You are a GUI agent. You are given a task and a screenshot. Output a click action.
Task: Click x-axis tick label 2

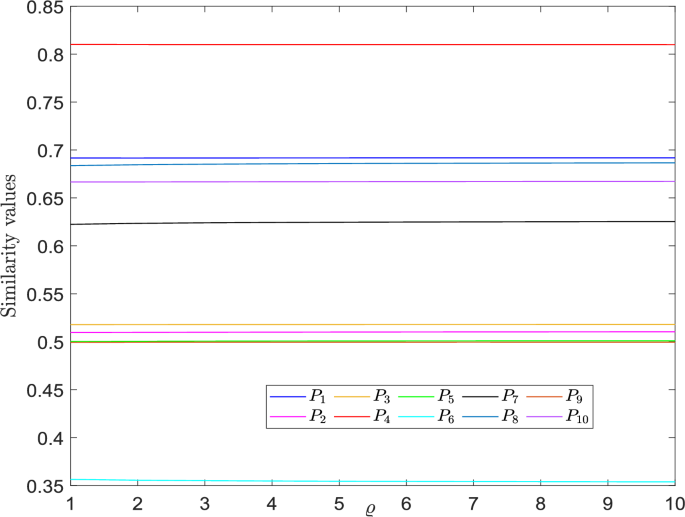(x=138, y=504)
